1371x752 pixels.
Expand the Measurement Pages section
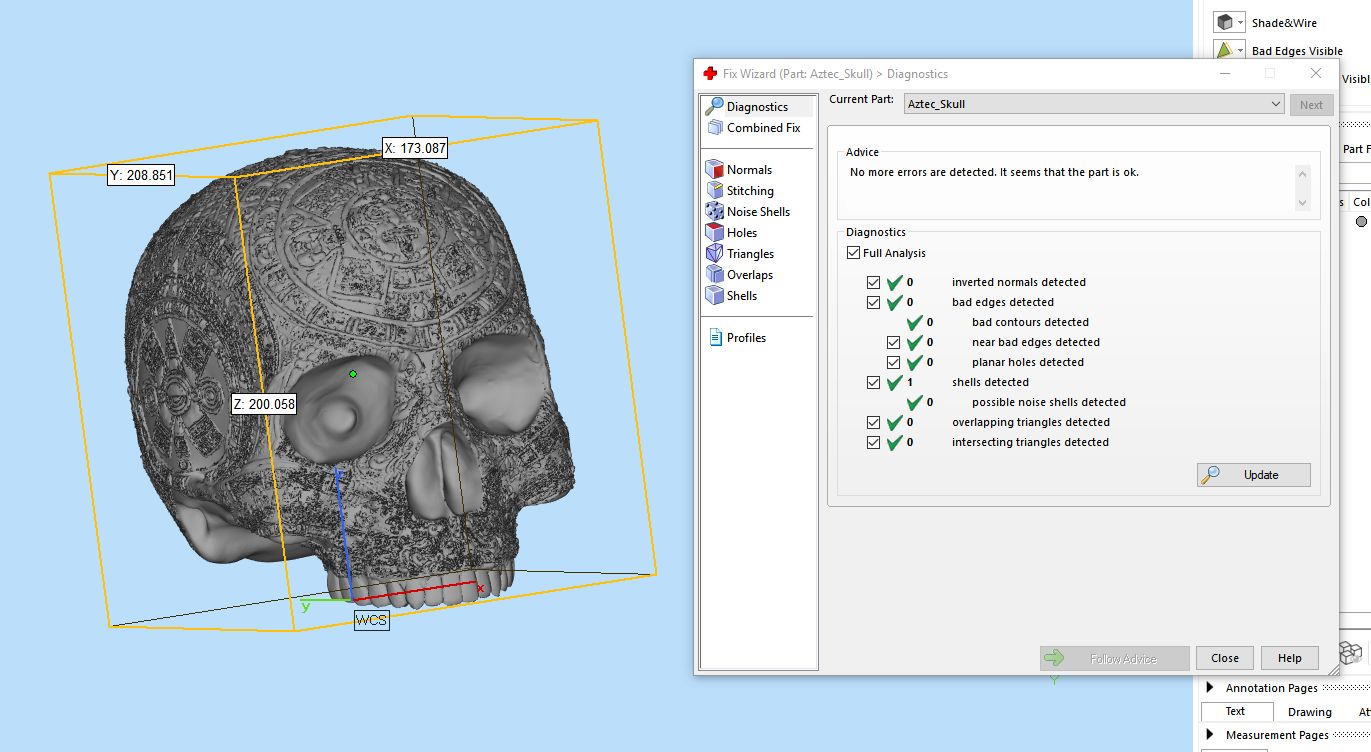tap(1209, 735)
